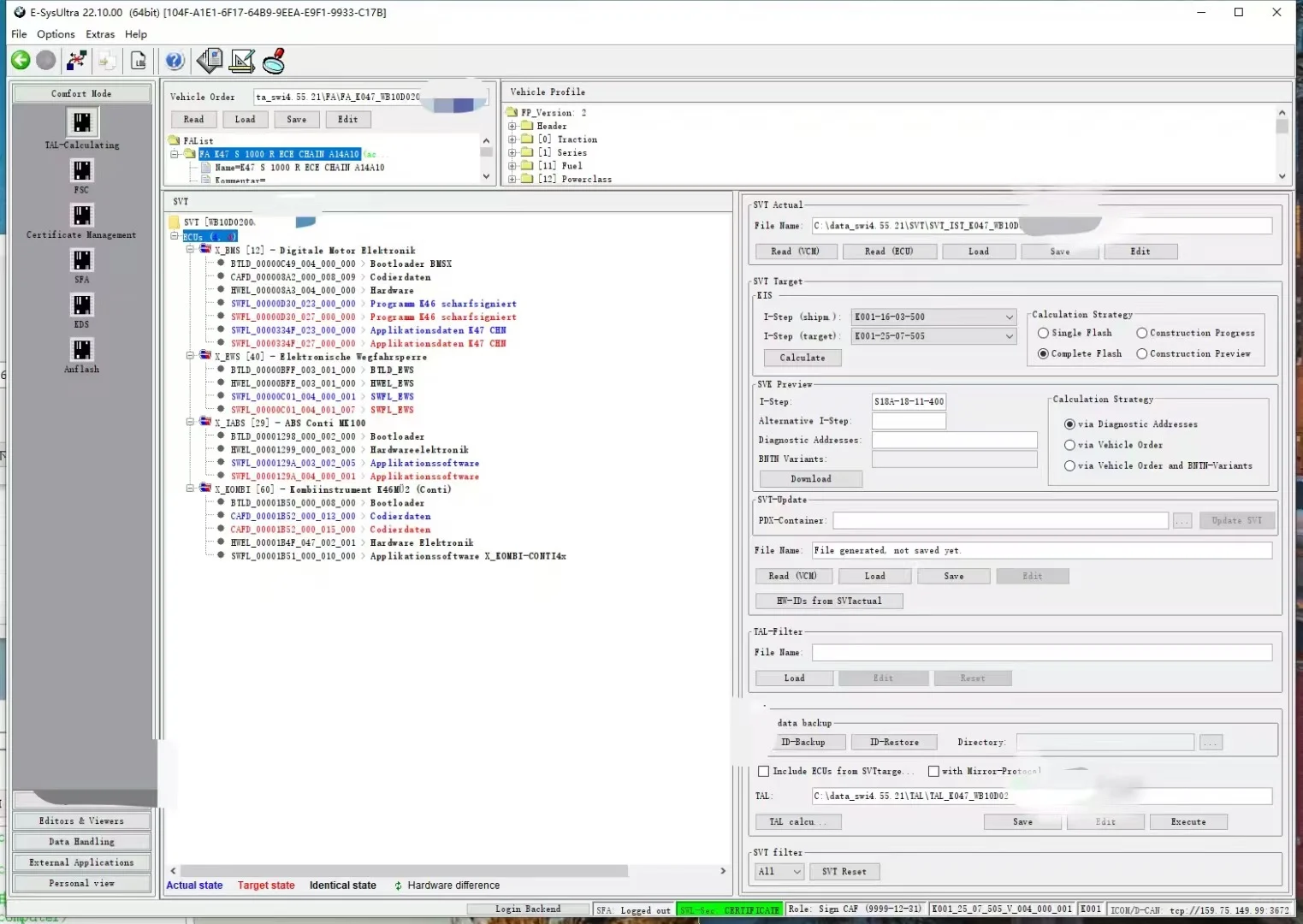Click HW-IDs from SVTactual button
1303x924 pixels.
click(x=829, y=601)
